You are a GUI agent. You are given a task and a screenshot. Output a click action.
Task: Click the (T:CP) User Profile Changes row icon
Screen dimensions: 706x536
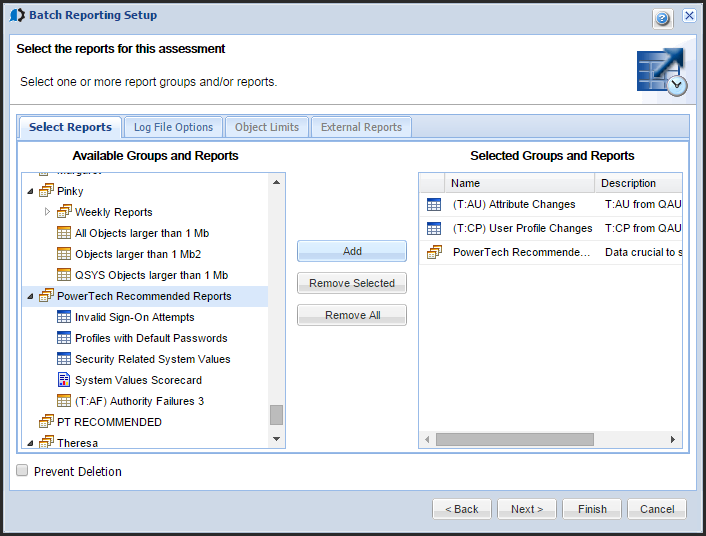pos(434,228)
